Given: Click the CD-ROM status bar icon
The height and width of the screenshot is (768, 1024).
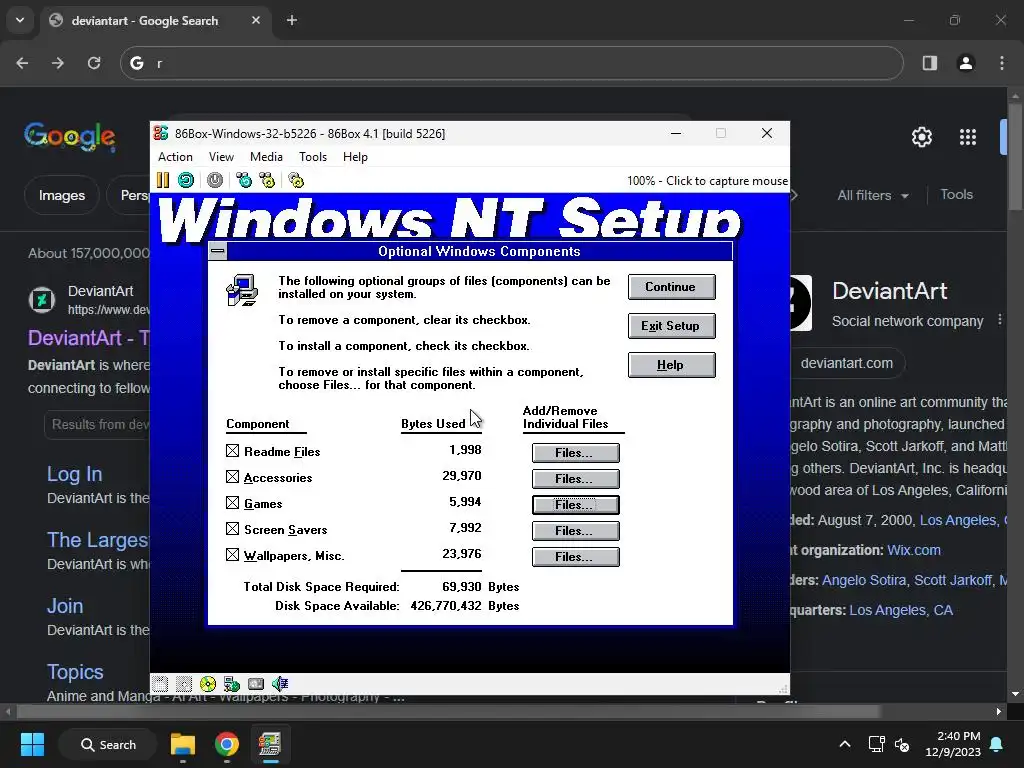Looking at the screenshot, I should tap(208, 684).
